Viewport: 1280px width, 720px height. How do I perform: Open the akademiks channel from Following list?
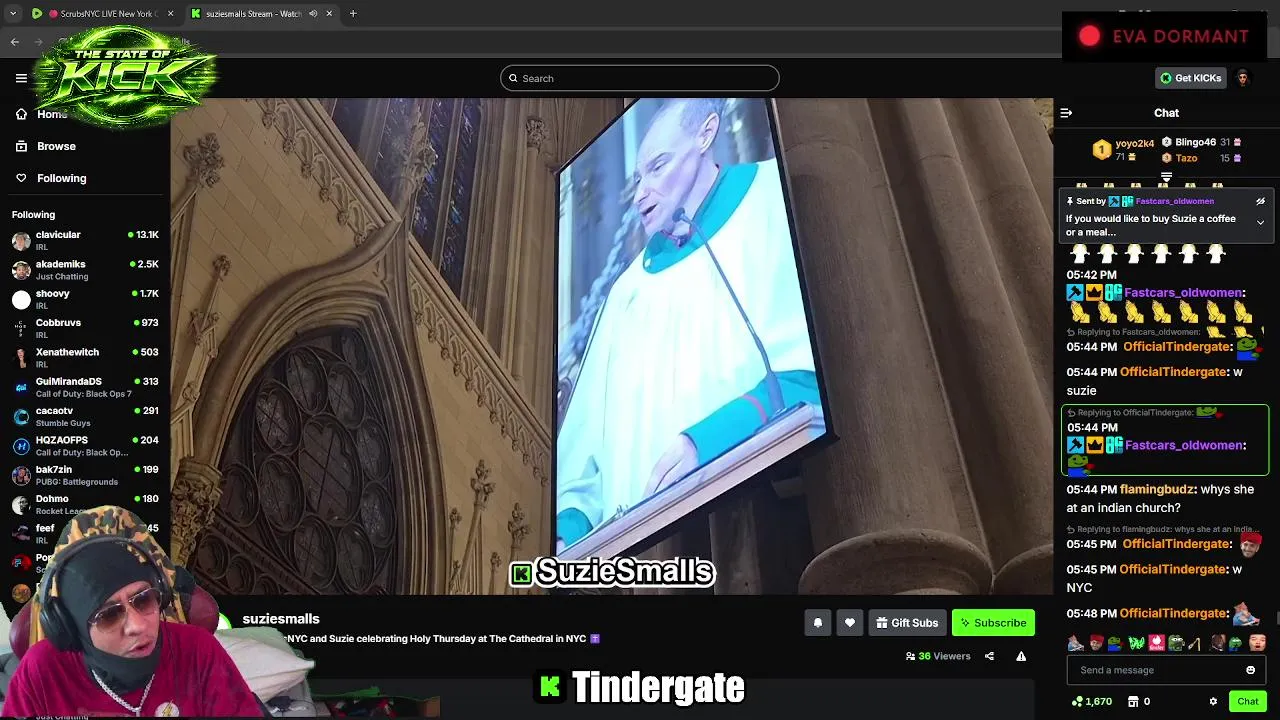pyautogui.click(x=86, y=270)
